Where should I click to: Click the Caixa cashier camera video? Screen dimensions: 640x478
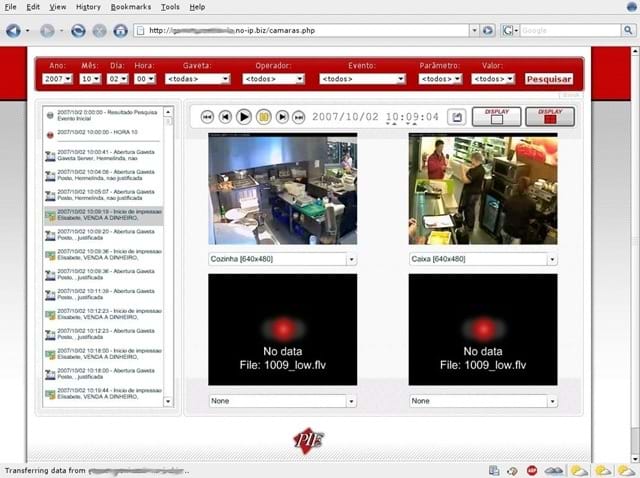(483, 189)
